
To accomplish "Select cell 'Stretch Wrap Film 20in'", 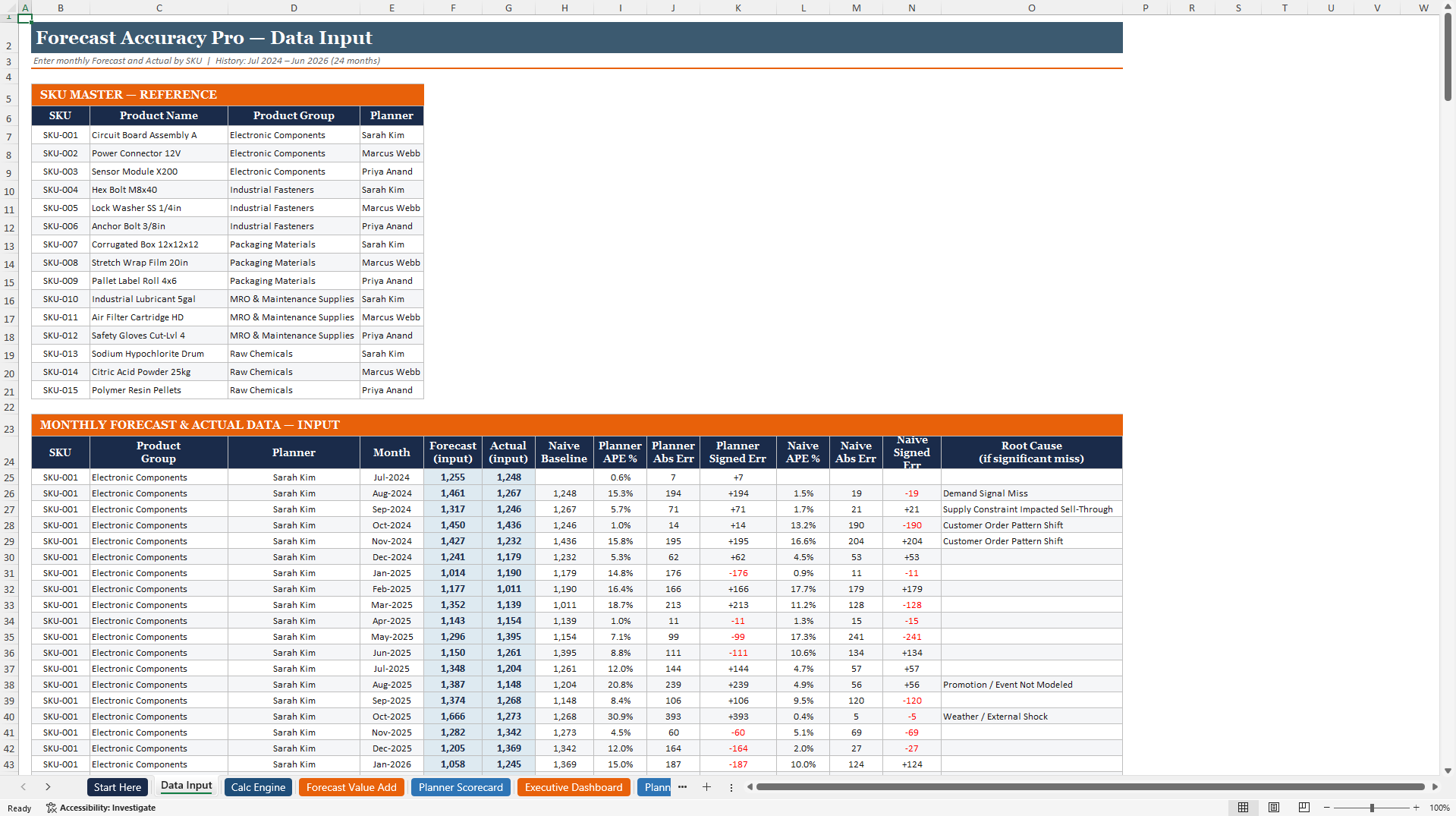I will (159, 263).
